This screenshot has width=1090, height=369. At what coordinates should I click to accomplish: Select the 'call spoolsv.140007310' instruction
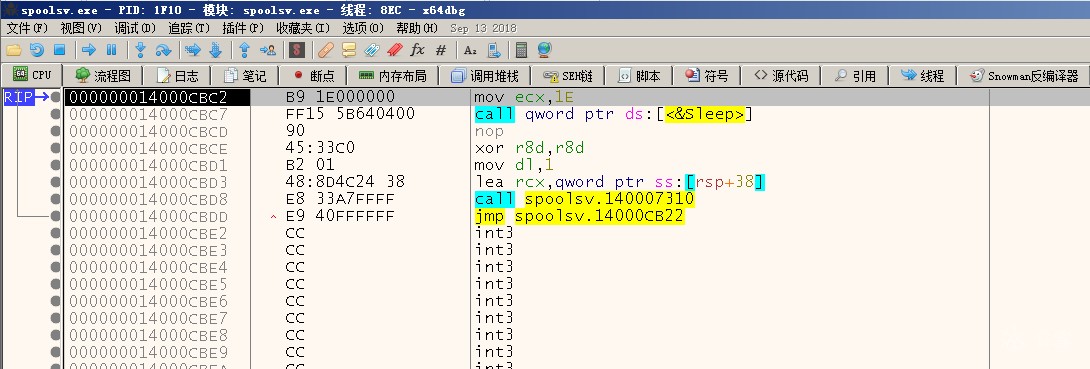(x=584, y=199)
